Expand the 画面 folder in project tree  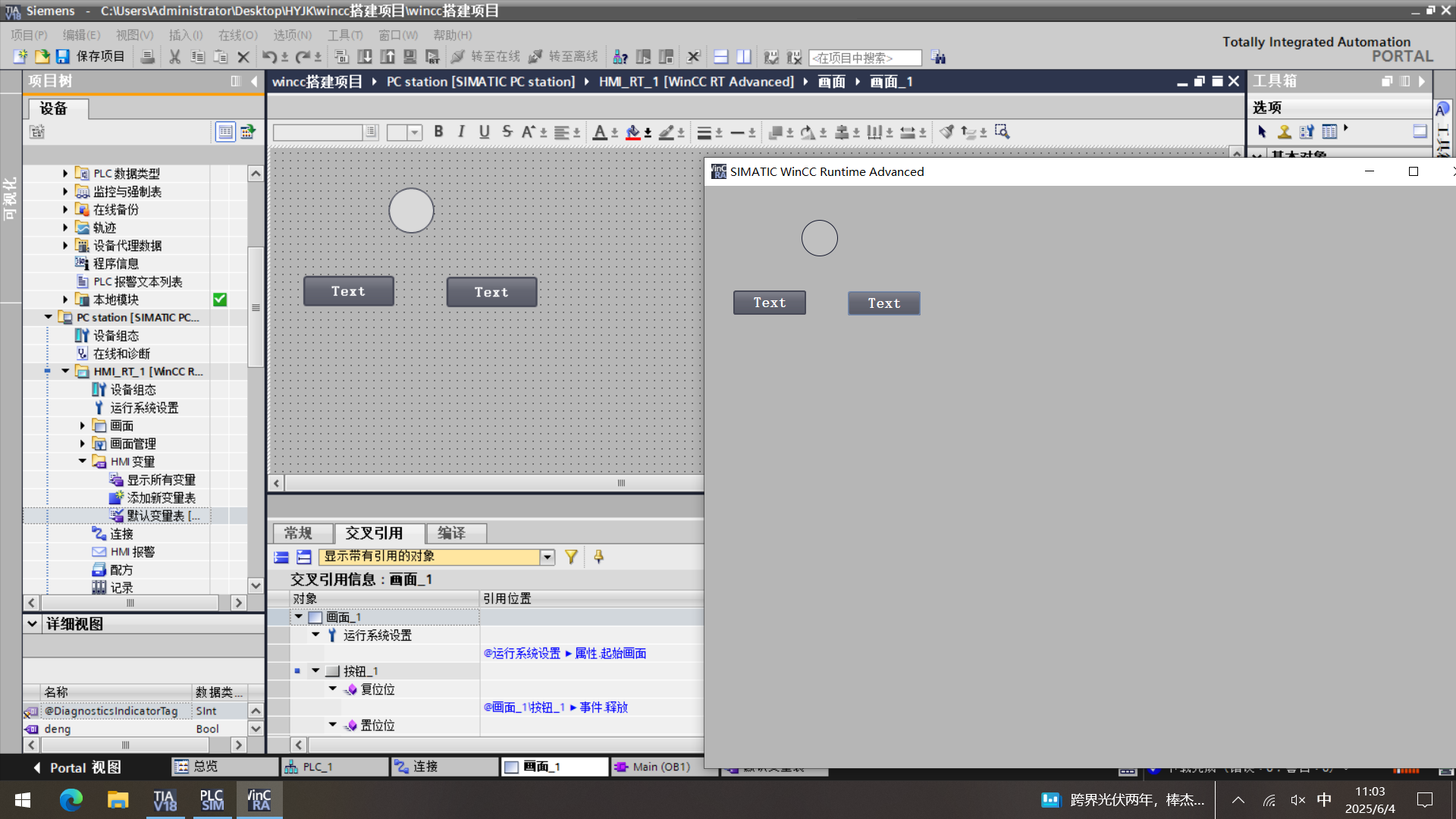pos(83,425)
